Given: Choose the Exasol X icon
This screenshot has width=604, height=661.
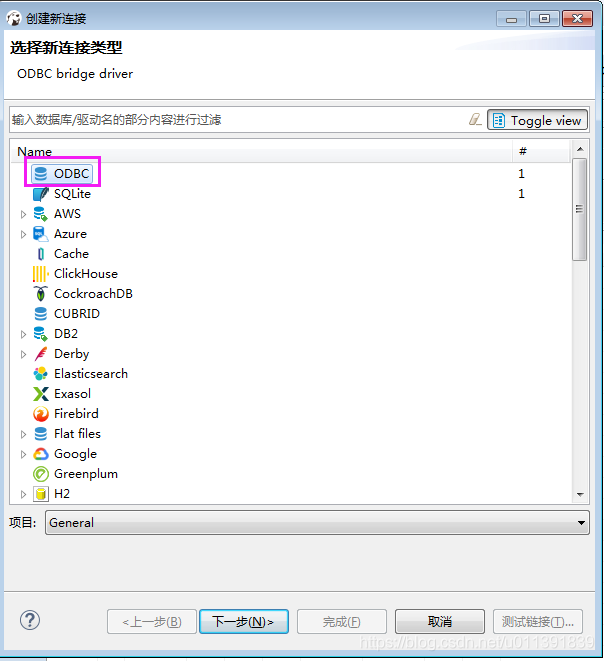Looking at the screenshot, I should [40, 394].
